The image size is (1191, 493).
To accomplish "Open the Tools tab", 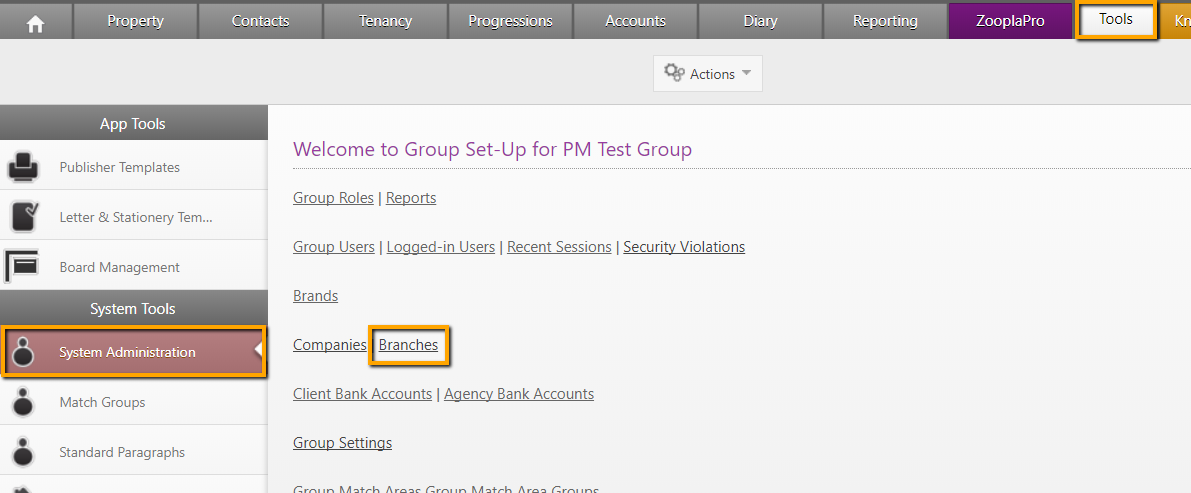I will [x=1116, y=20].
